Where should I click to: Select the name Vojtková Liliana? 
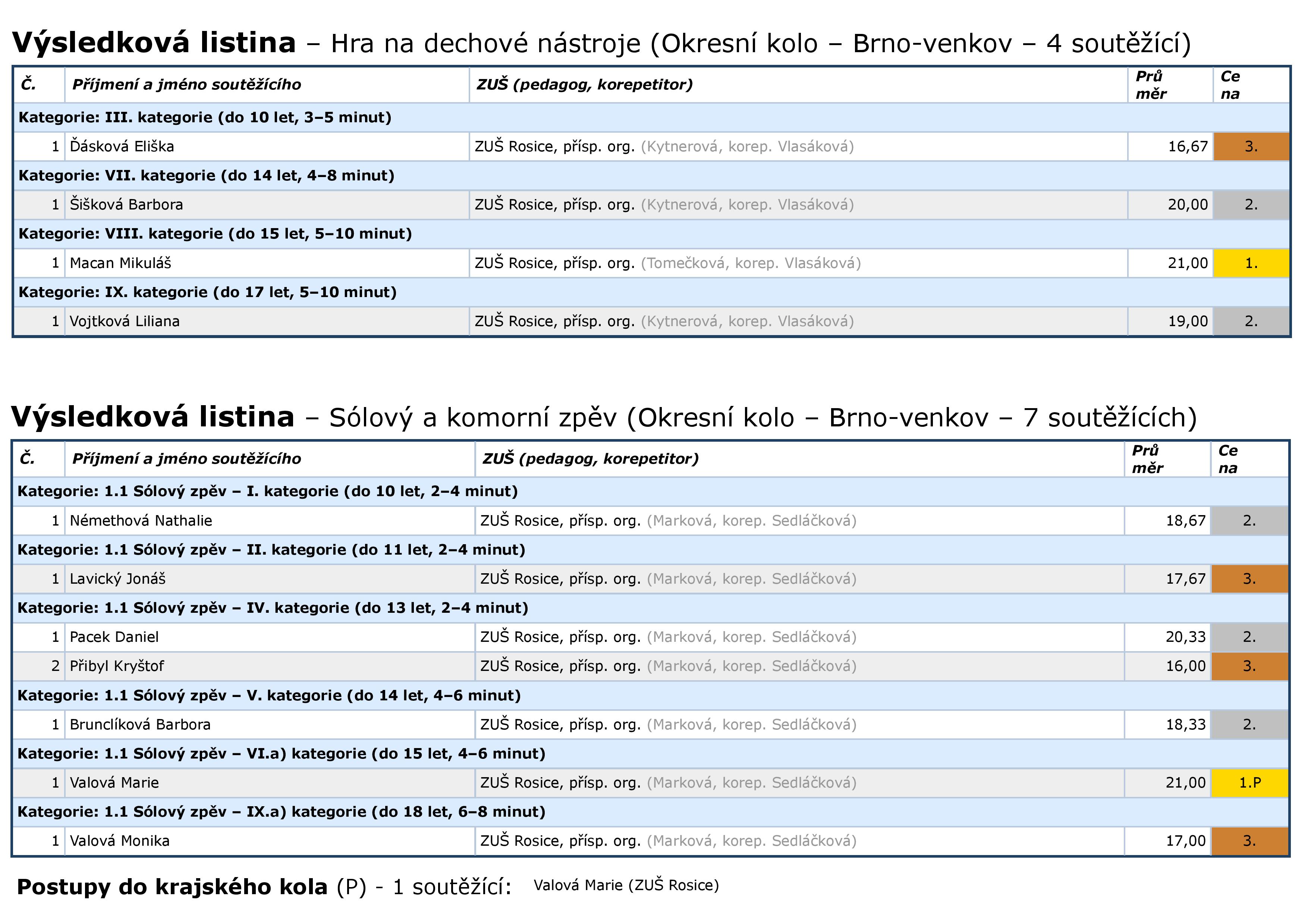tap(124, 321)
